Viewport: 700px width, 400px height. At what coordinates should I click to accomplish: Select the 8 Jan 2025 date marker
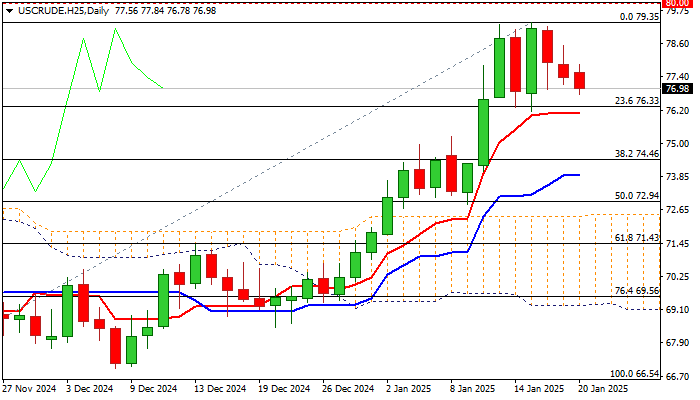(x=471, y=388)
